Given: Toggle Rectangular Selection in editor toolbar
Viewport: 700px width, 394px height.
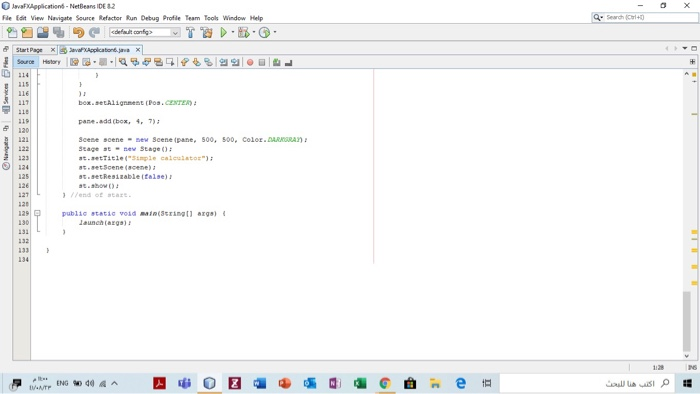Looking at the screenshot, I should coord(170,62).
